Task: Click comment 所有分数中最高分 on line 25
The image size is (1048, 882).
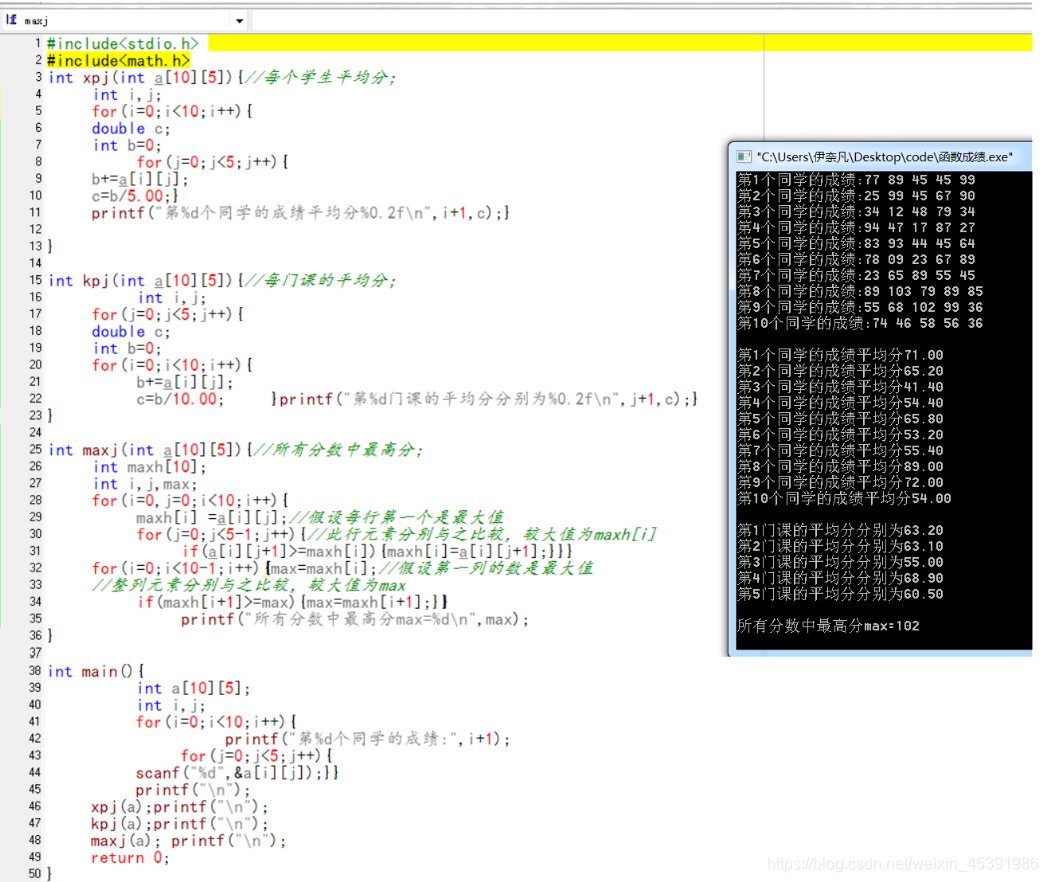Action: [339, 450]
